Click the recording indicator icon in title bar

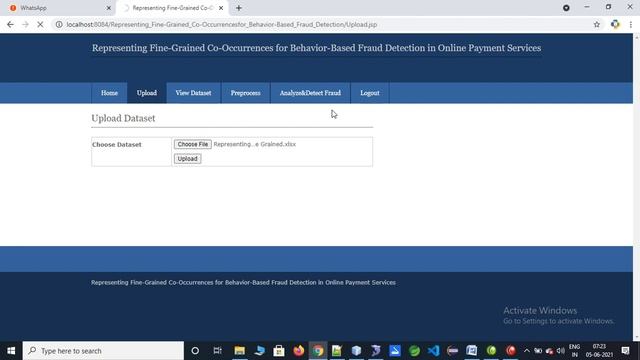click(566, 8)
